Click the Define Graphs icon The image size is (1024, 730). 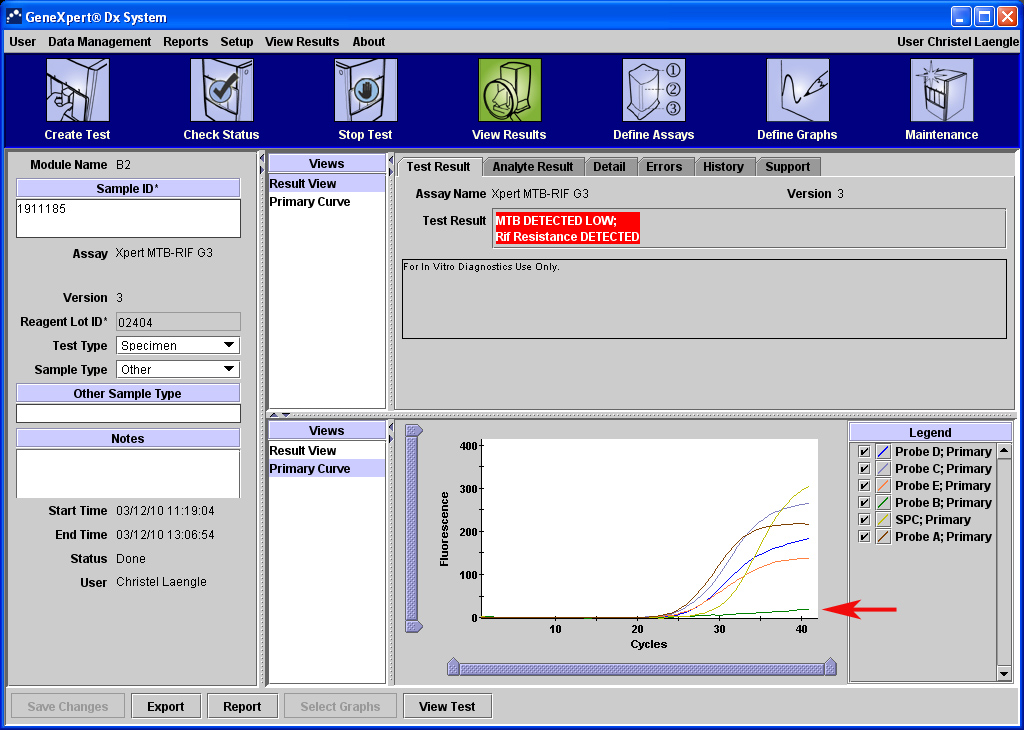tap(797, 91)
